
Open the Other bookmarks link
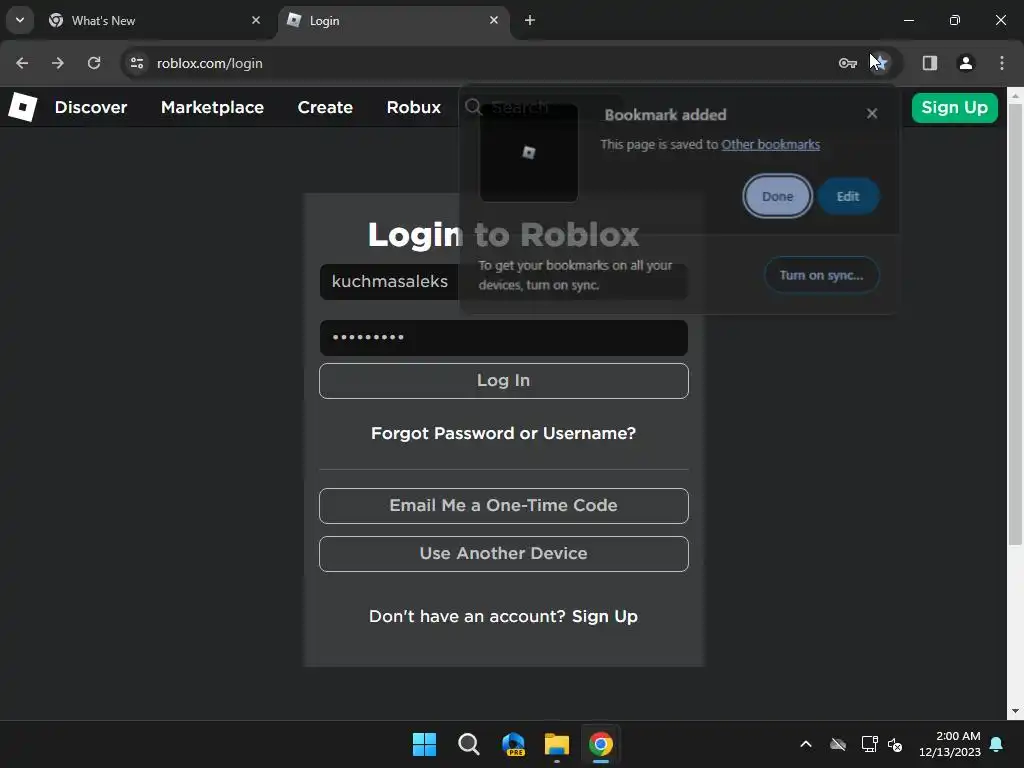[770, 144]
